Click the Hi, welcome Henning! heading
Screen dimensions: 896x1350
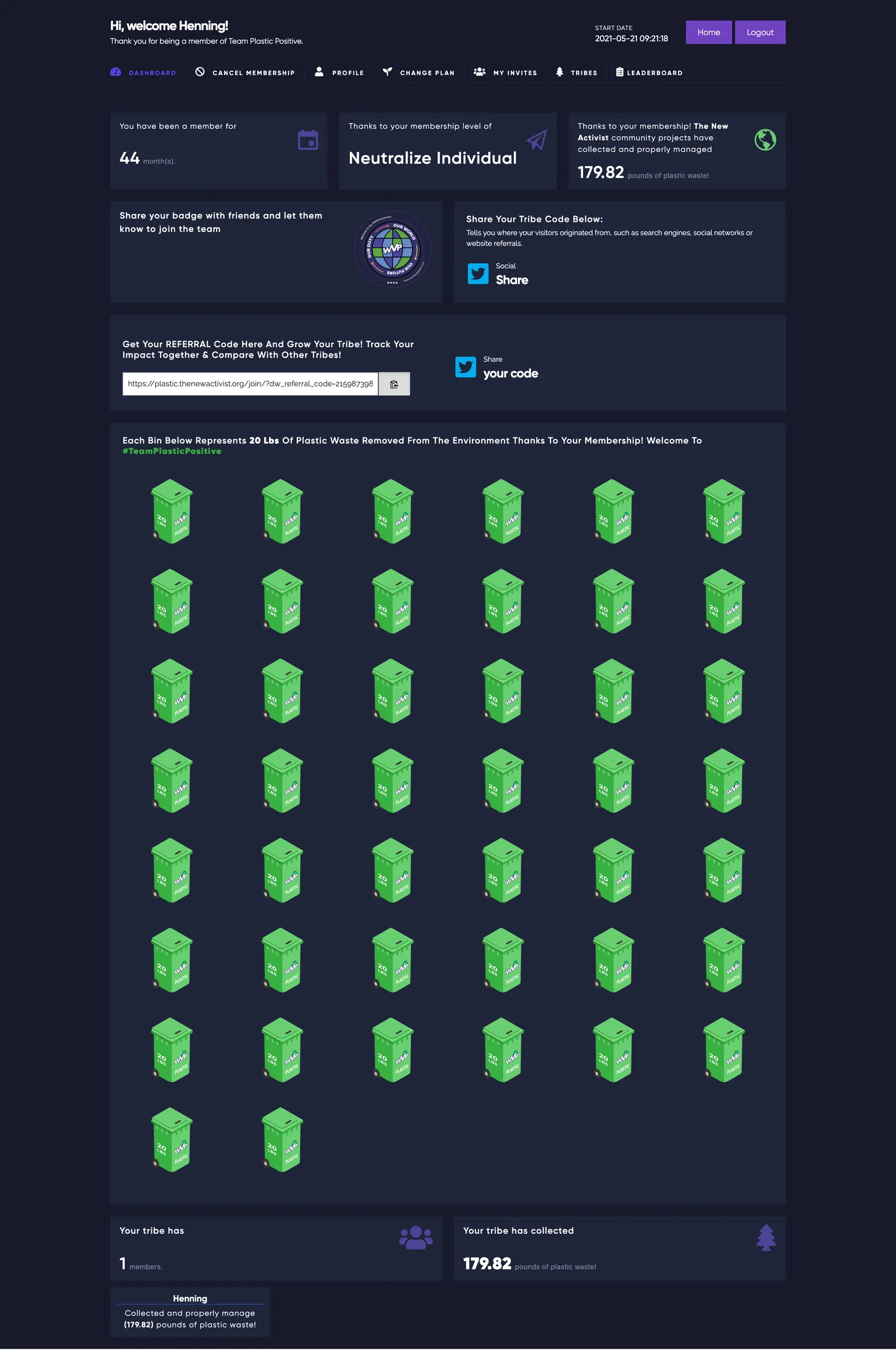169,26
